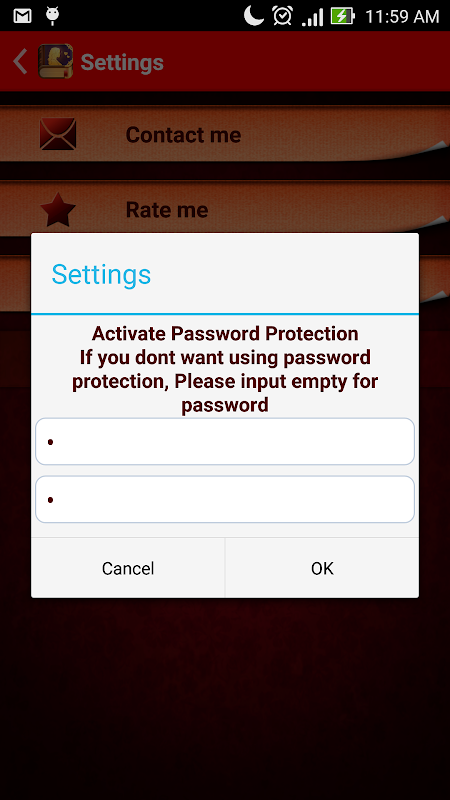Viewport: 450px width, 800px height.
Task: Tap the signal strength bars icon
Action: [x=312, y=17]
